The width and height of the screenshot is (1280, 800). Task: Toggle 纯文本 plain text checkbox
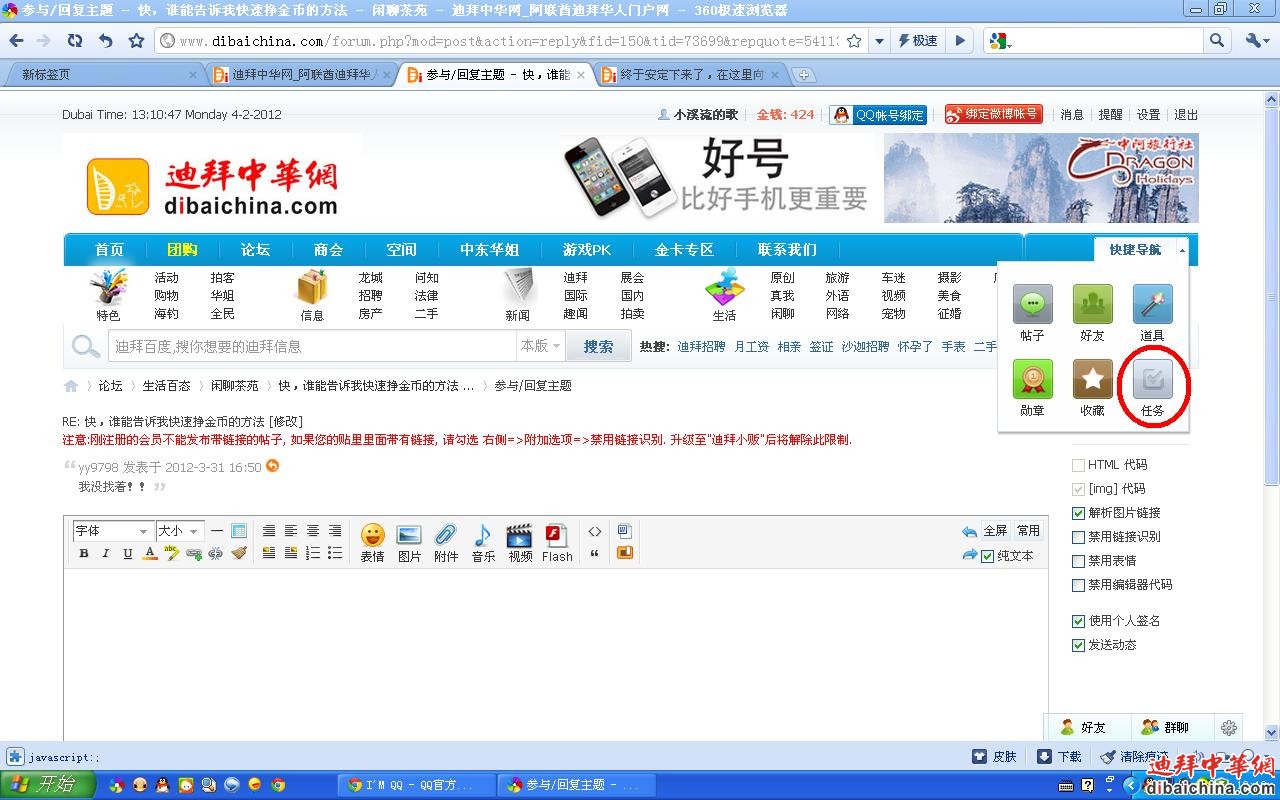tap(987, 556)
